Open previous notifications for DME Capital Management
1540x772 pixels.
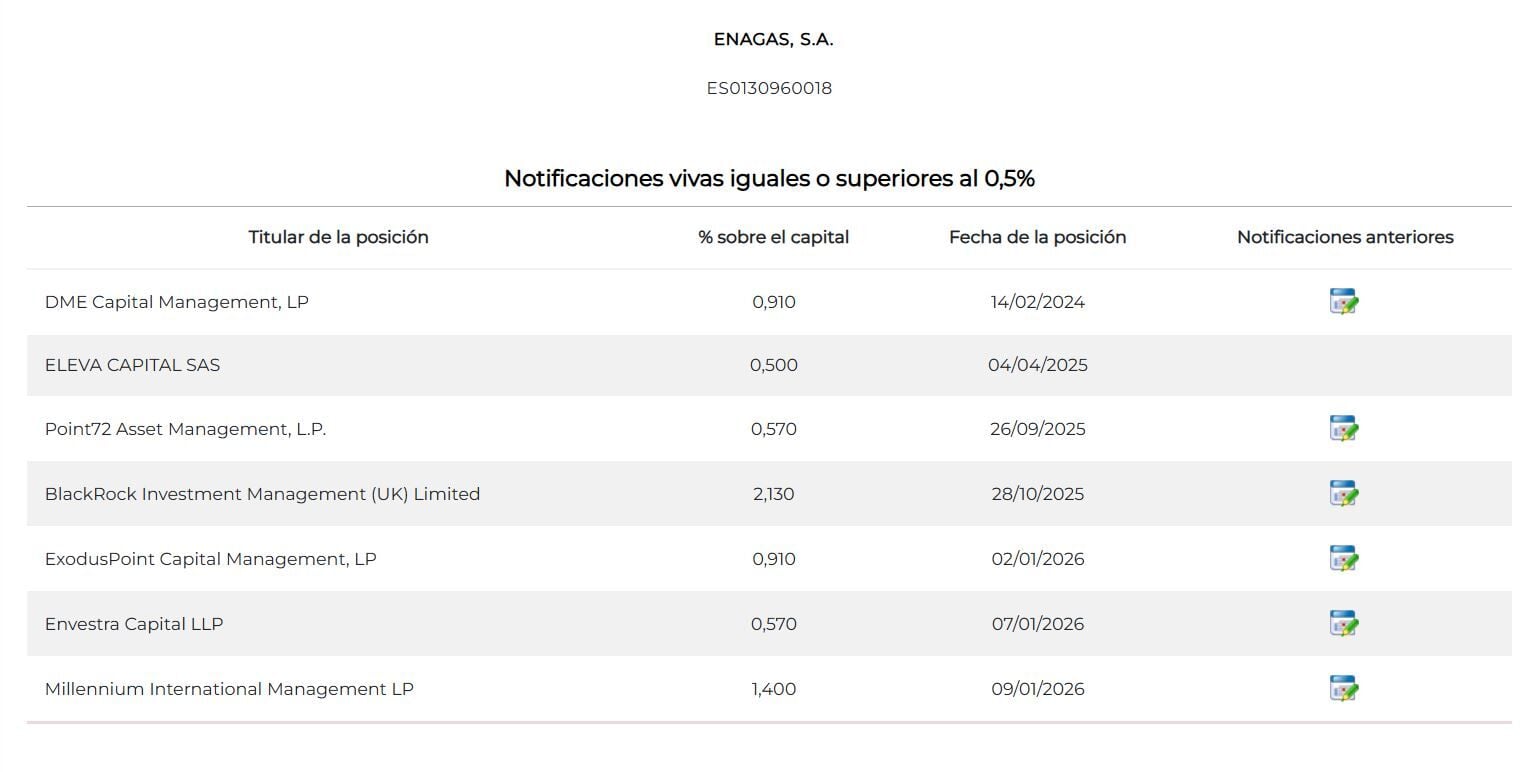click(1343, 302)
